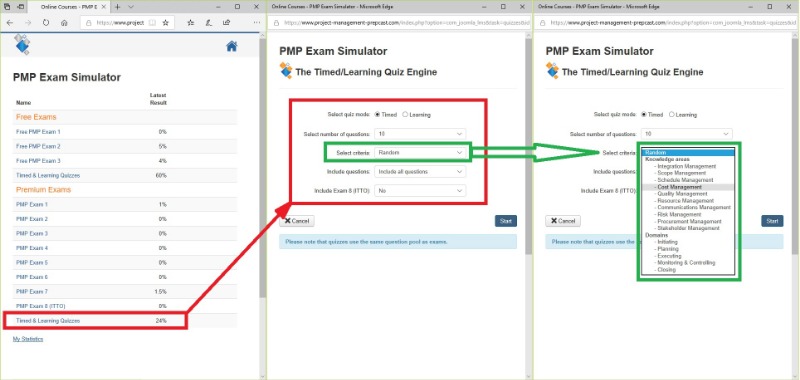Open PMP Exam 1 premium exam
Image resolution: width=800 pixels, height=380 pixels.
click(x=32, y=205)
